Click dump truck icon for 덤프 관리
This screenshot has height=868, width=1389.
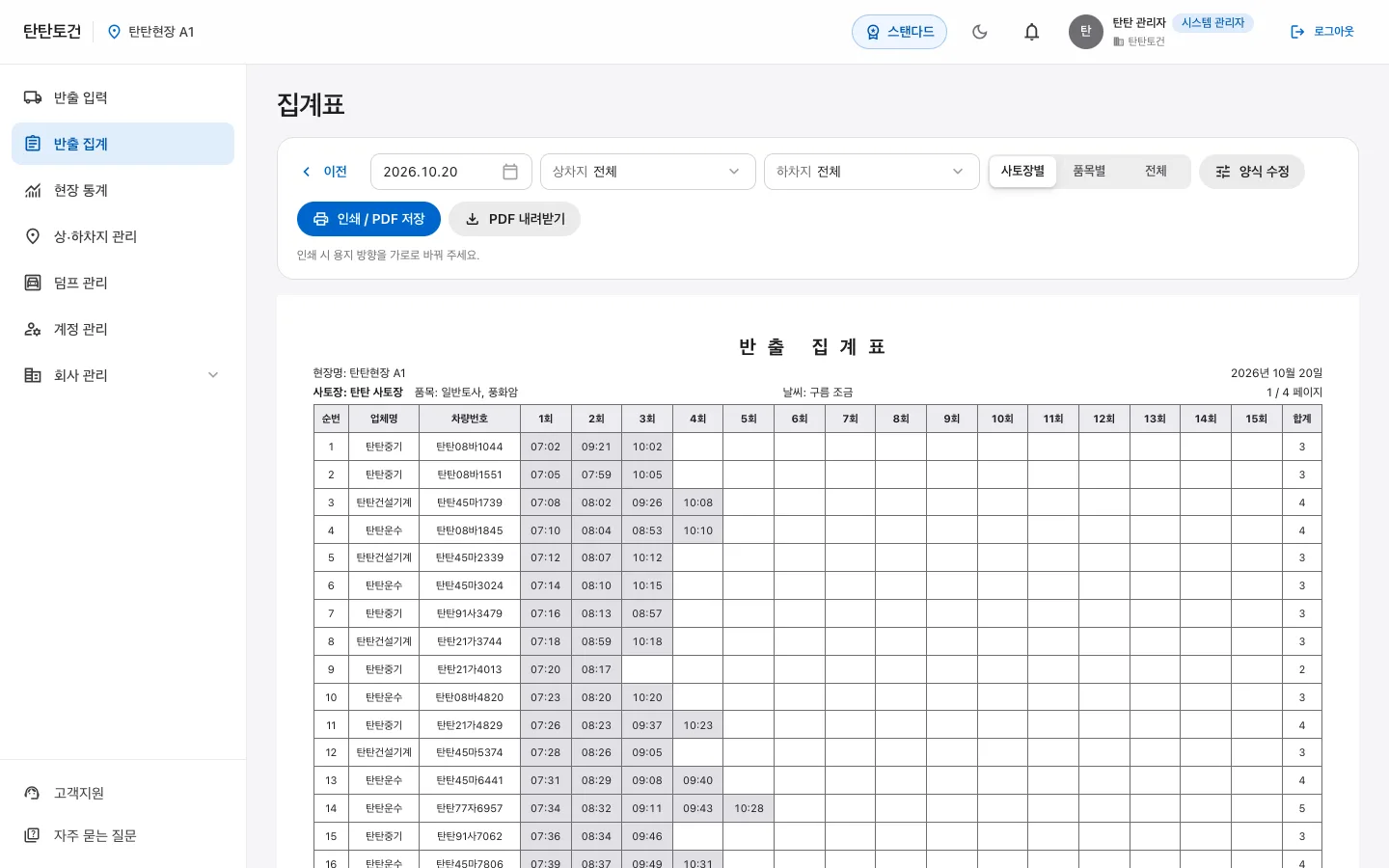tap(33, 283)
